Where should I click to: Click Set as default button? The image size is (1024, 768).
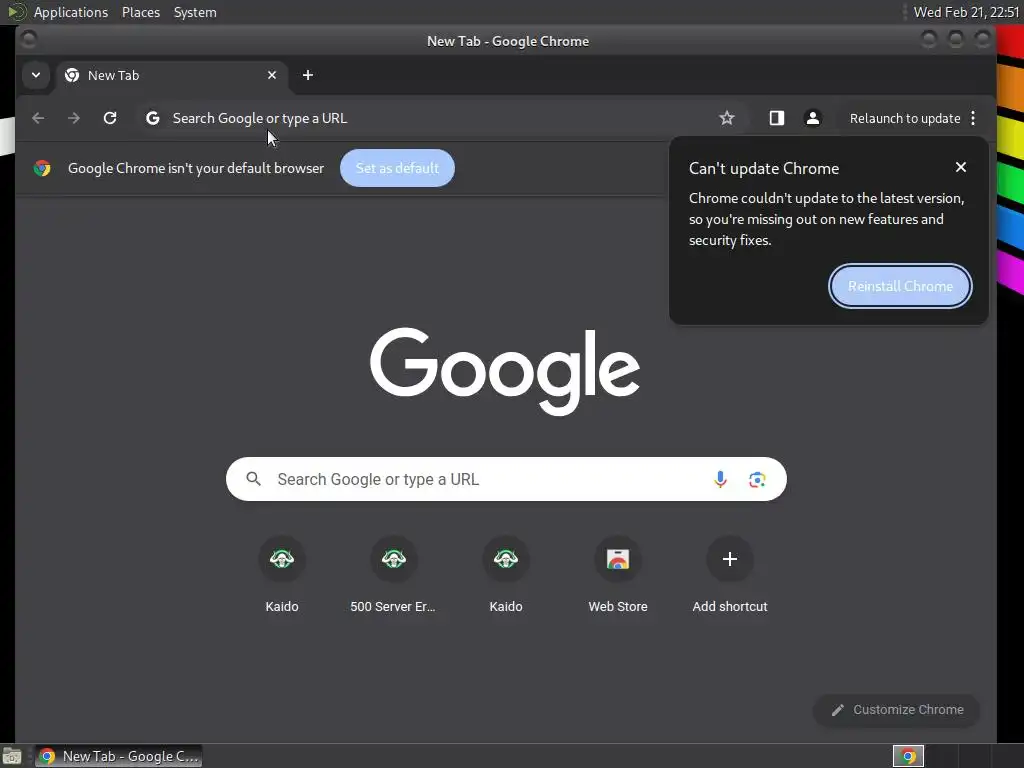click(x=397, y=168)
